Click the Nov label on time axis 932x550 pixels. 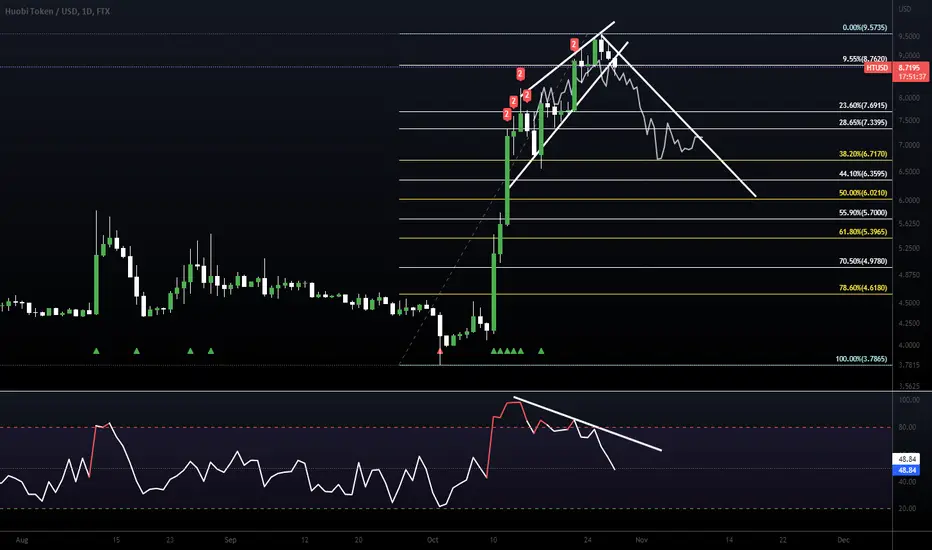[641, 540]
